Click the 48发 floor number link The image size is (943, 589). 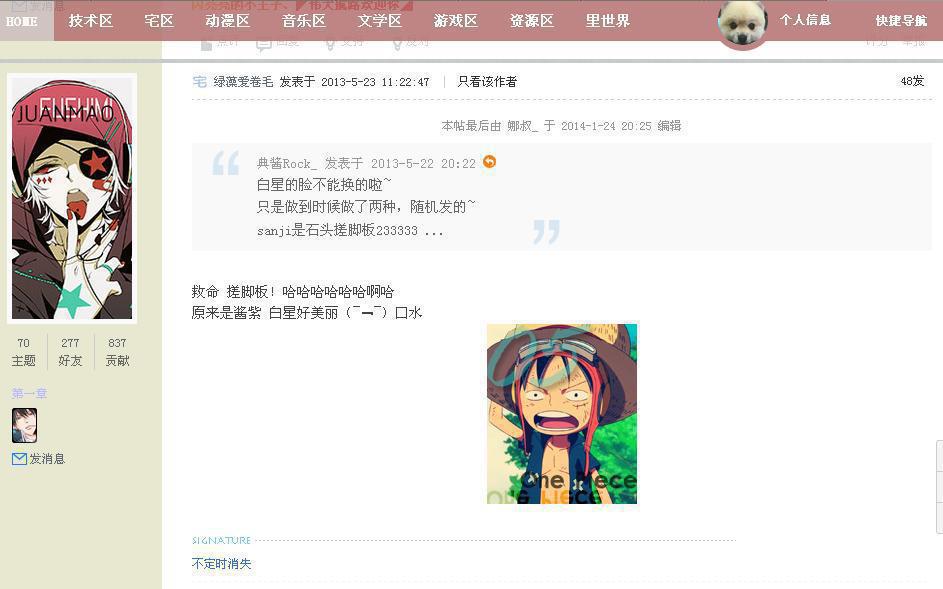(x=912, y=81)
